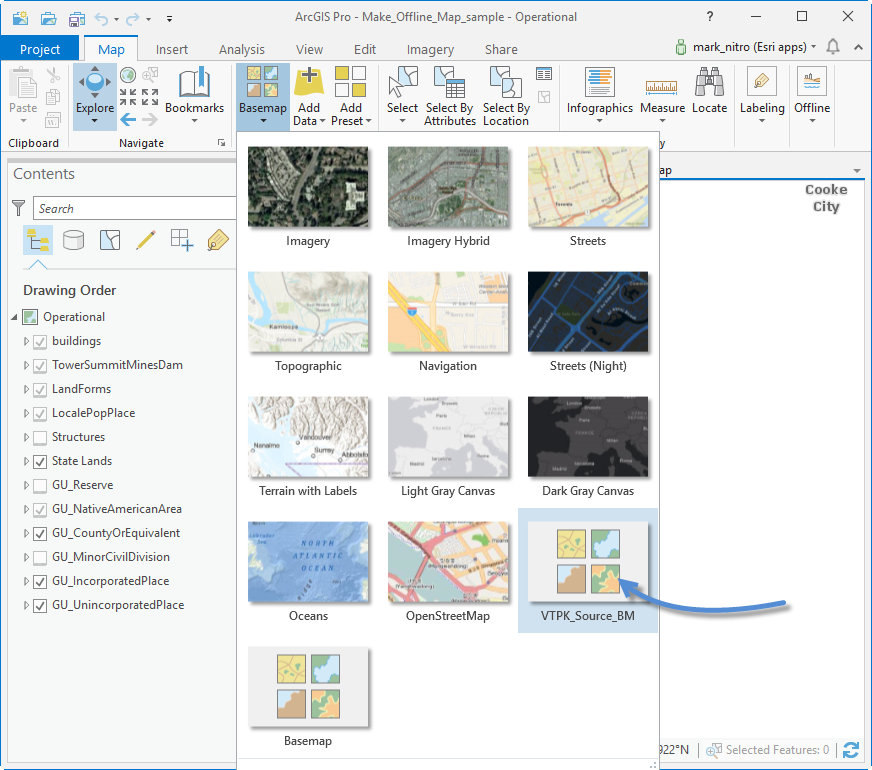
Task: Toggle LandForms layer checkbox
Action: click(39, 390)
